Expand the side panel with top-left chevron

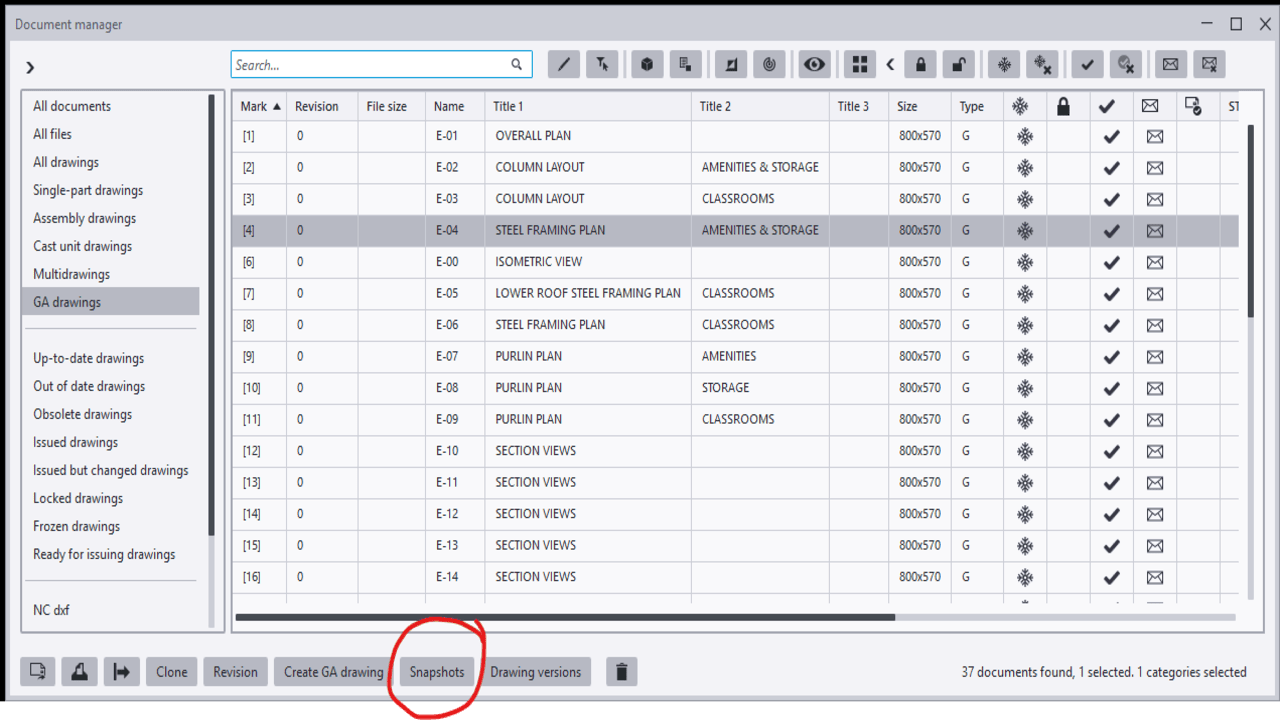click(30, 67)
